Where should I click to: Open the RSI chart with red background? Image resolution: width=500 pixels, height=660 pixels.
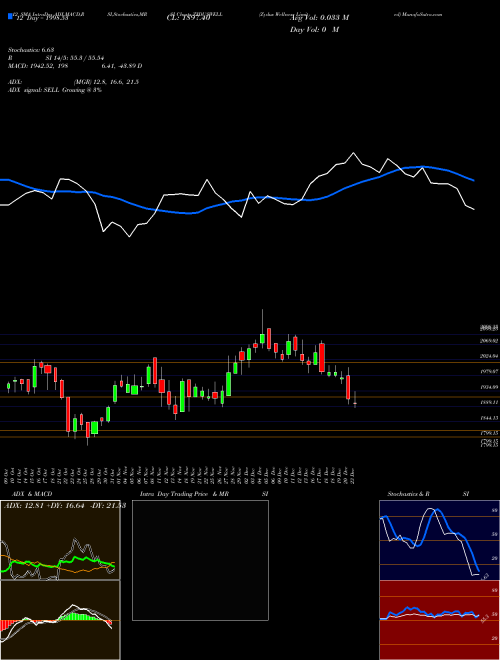(x=439, y=620)
